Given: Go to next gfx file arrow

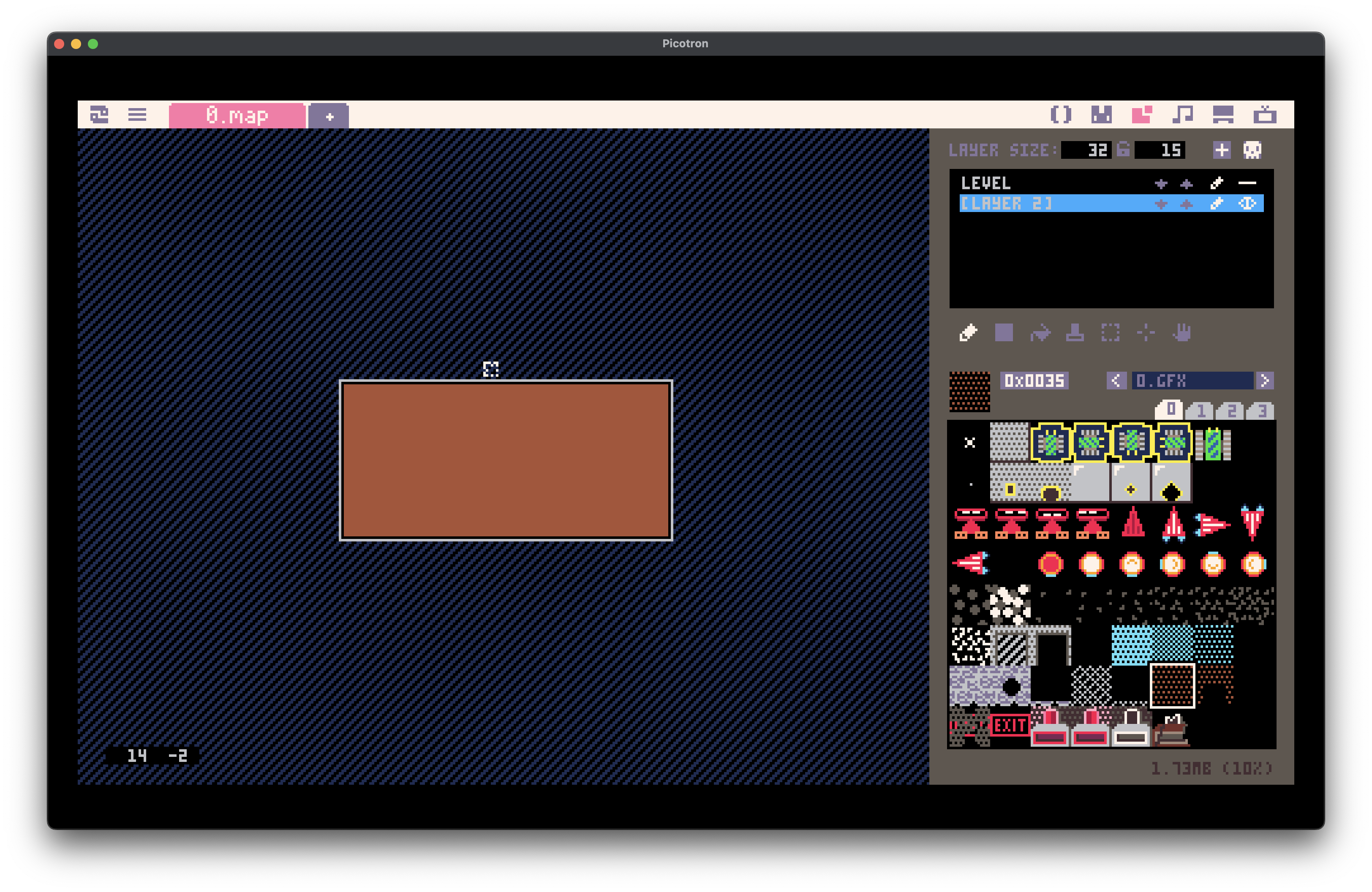Looking at the screenshot, I should click(1265, 381).
